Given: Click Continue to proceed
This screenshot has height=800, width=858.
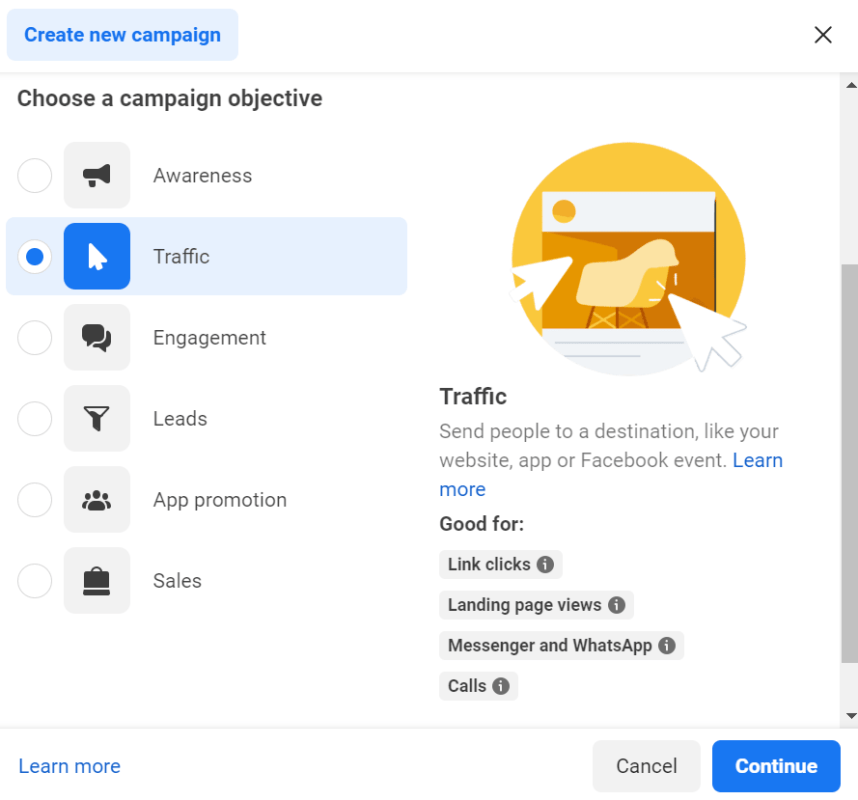Looking at the screenshot, I should click(776, 766).
